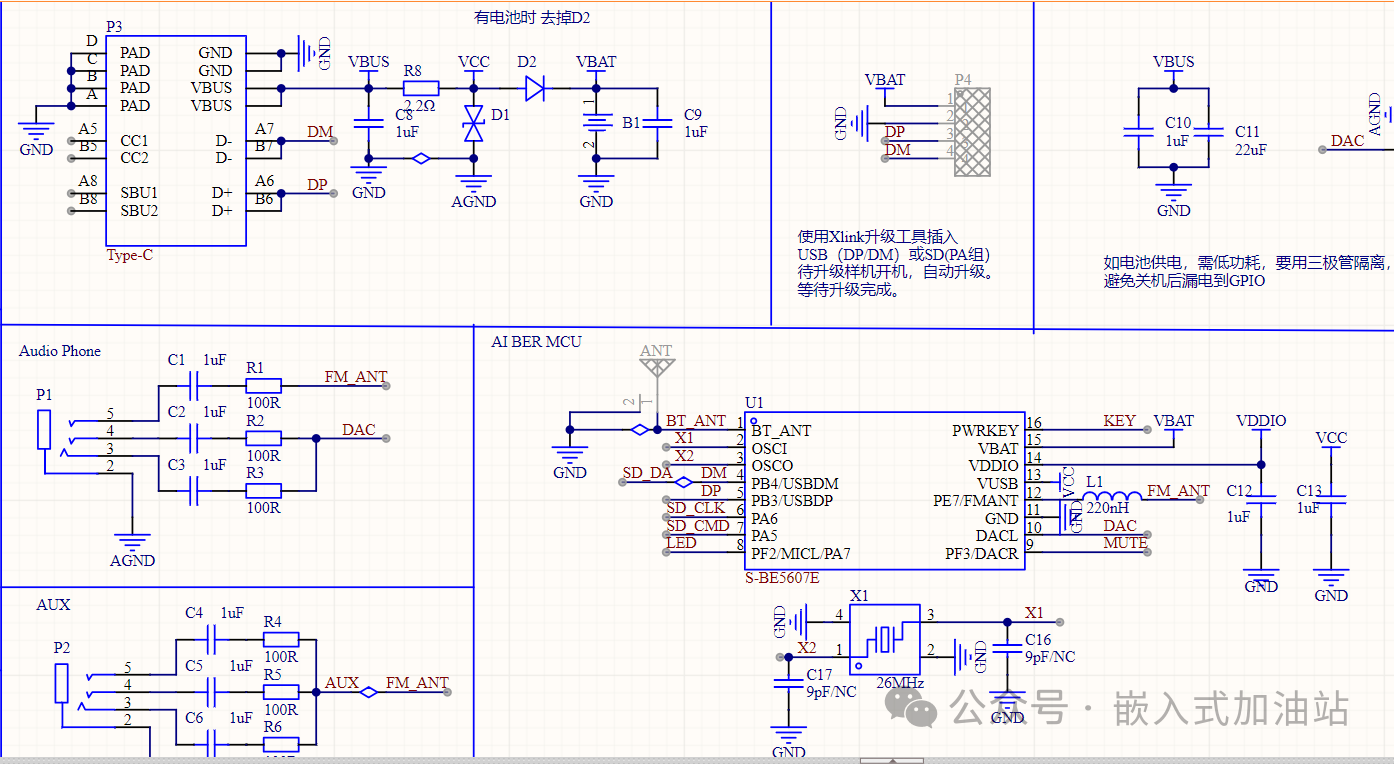The image size is (1394, 764).
Task: Select capacitor C13 under VCC
Action: pyautogui.click(x=1331, y=500)
